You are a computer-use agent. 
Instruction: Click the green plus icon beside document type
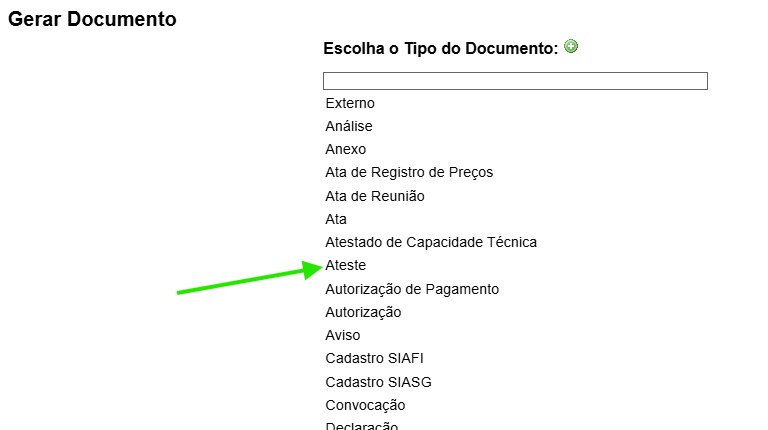click(571, 46)
